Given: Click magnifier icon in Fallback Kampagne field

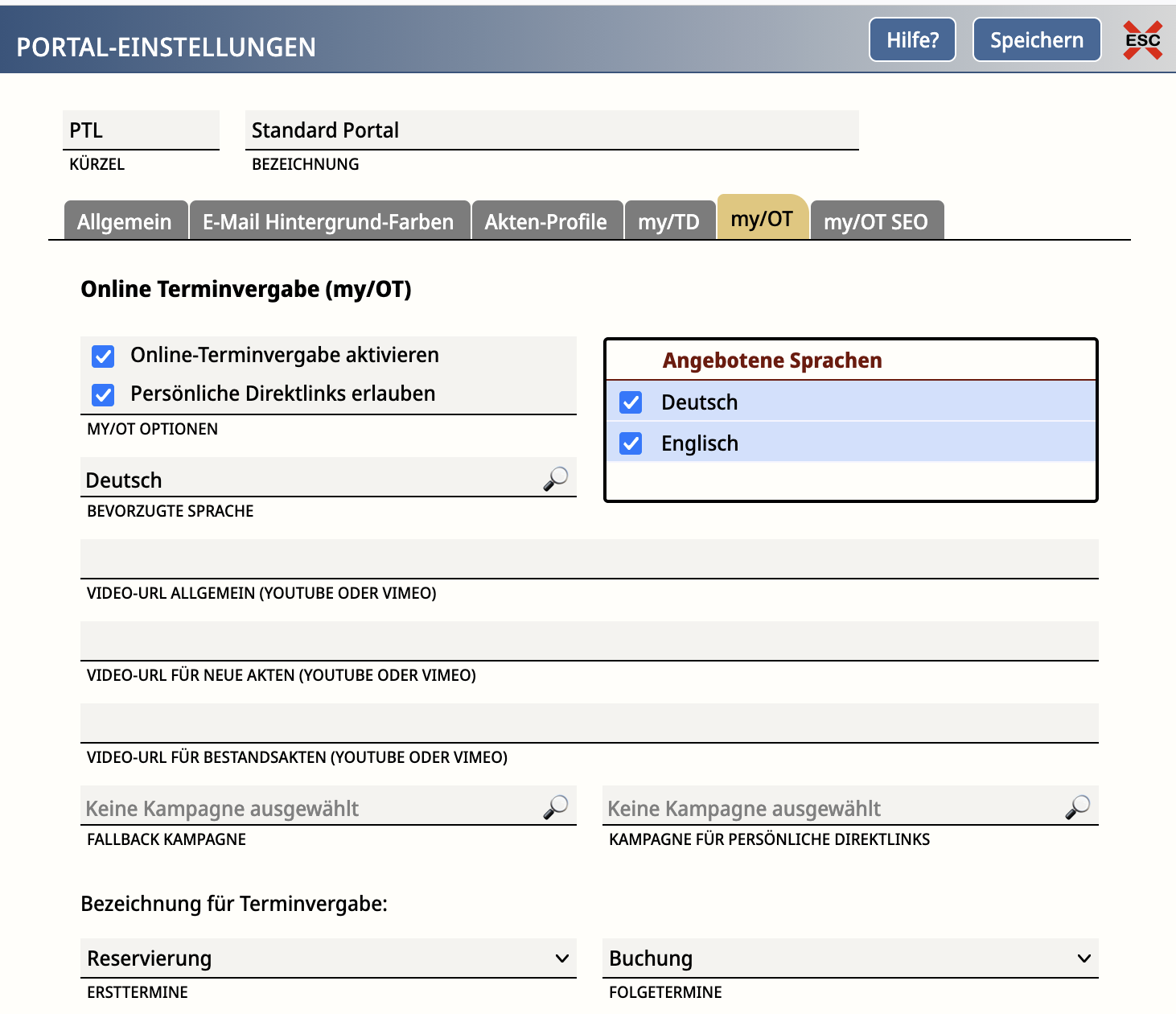Looking at the screenshot, I should tap(555, 807).
